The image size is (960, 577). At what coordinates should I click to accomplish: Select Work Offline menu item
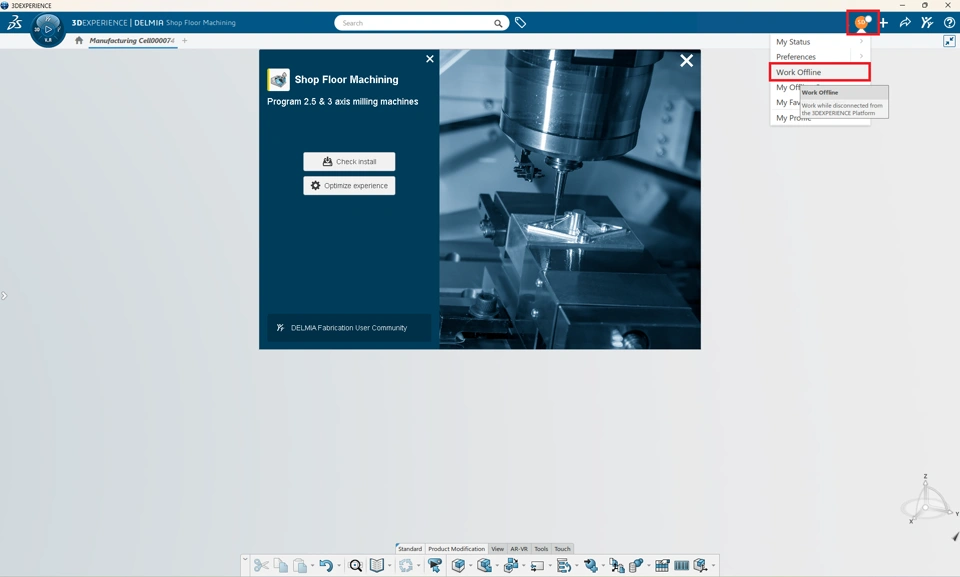pyautogui.click(x=820, y=72)
